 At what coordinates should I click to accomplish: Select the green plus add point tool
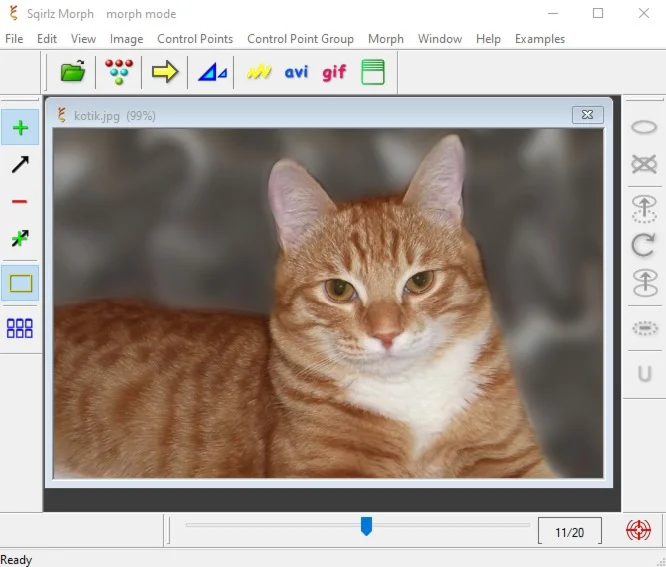(20, 128)
